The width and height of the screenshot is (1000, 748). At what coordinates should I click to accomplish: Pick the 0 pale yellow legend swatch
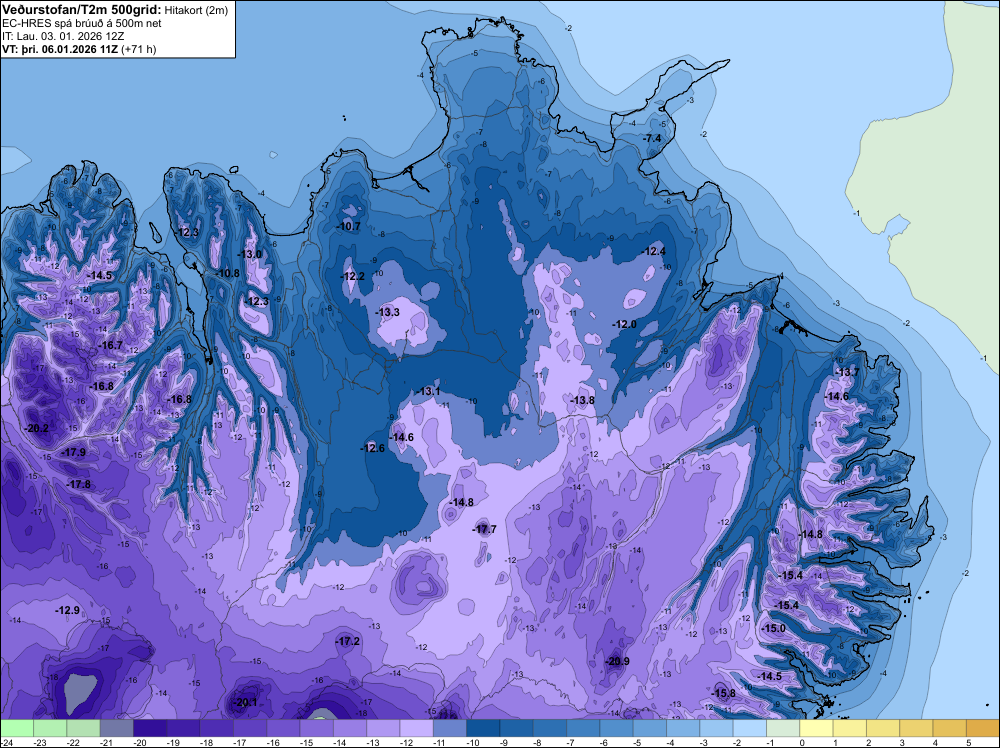[816, 727]
